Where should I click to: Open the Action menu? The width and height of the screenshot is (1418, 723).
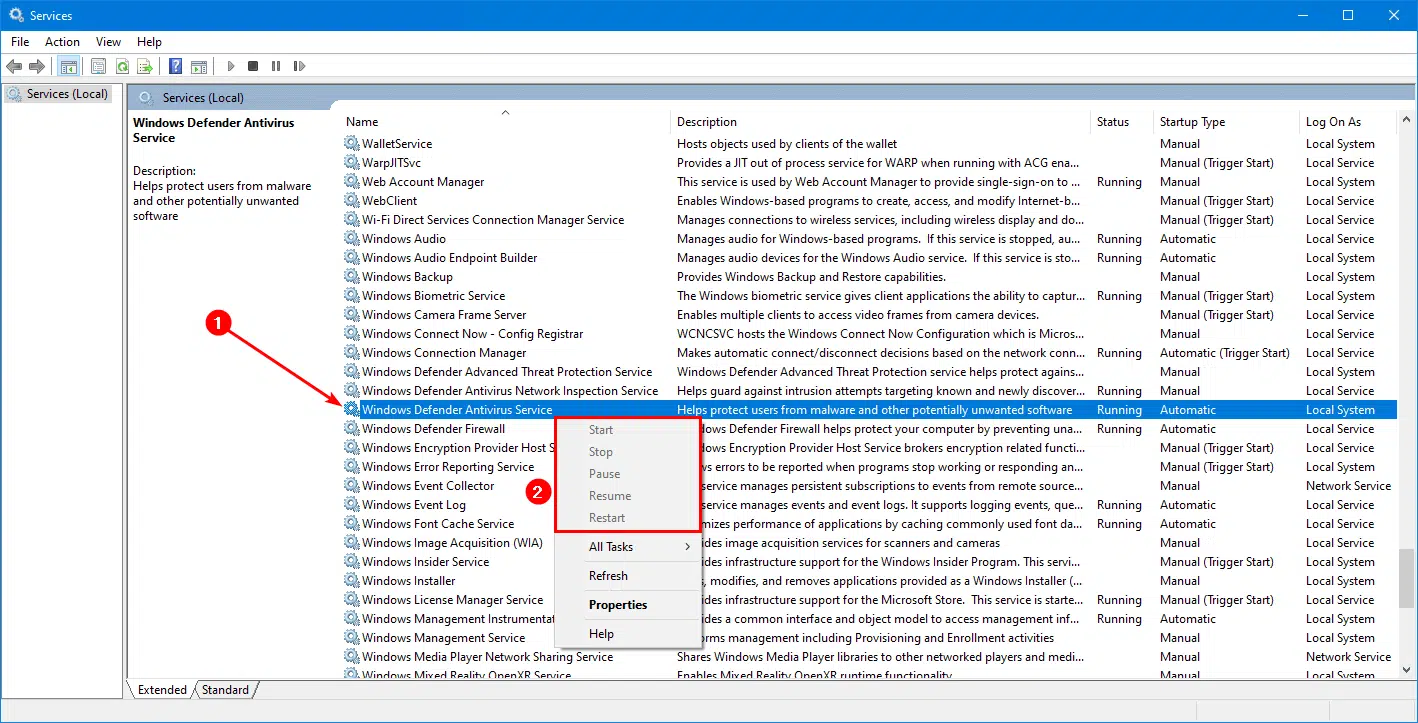(62, 42)
